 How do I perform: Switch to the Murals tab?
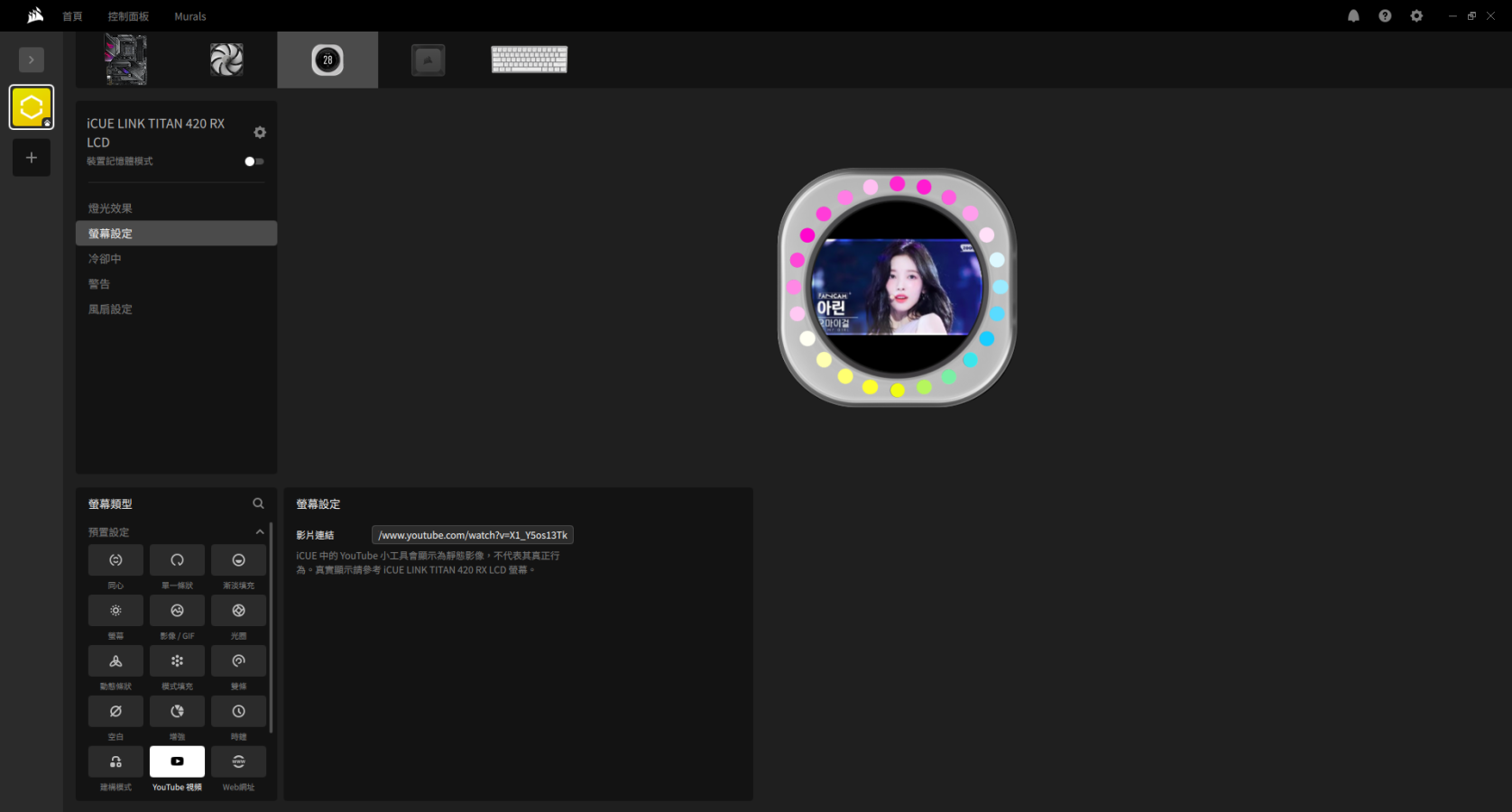[190, 16]
